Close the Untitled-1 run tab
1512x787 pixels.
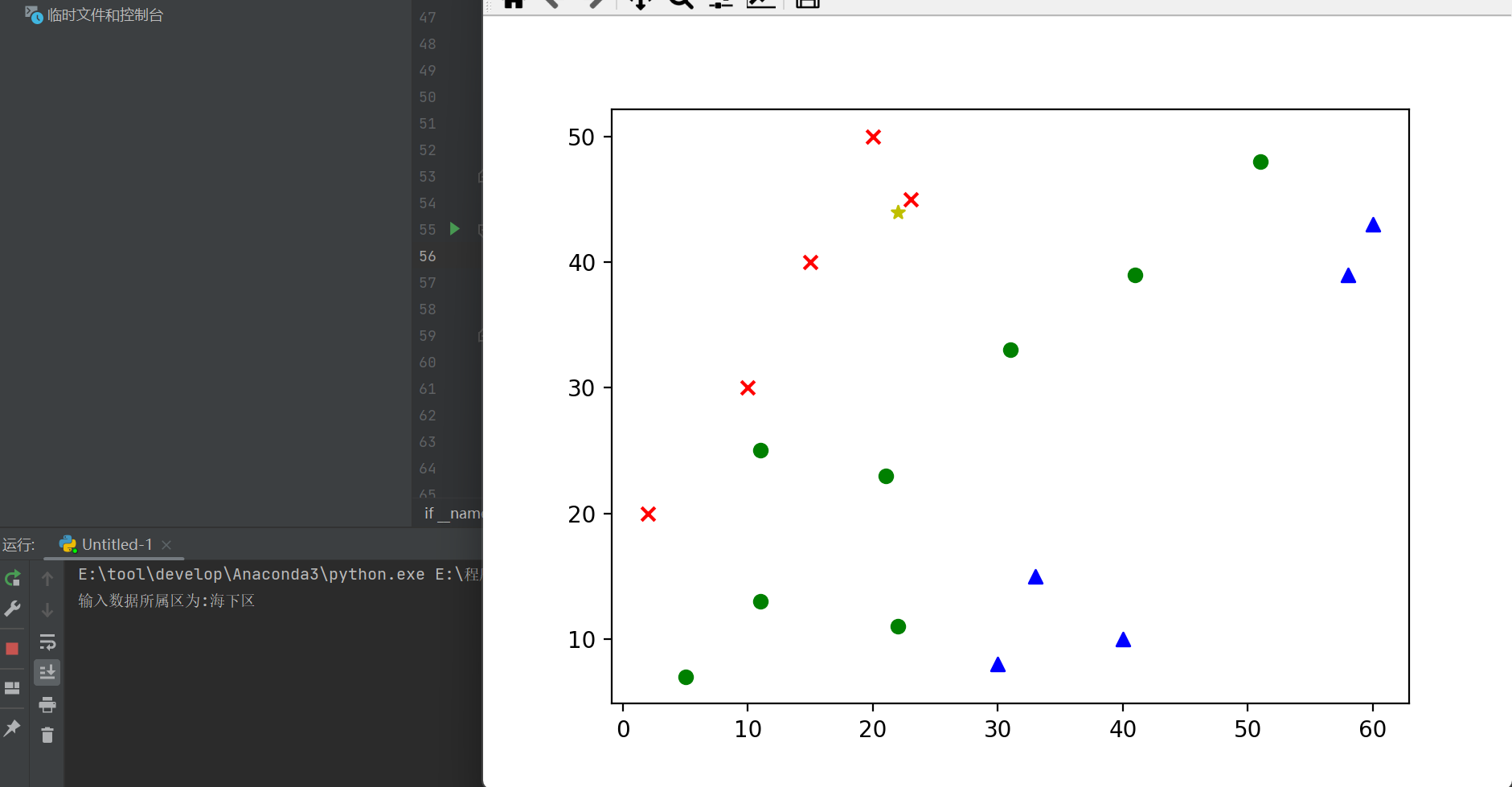pos(166,545)
